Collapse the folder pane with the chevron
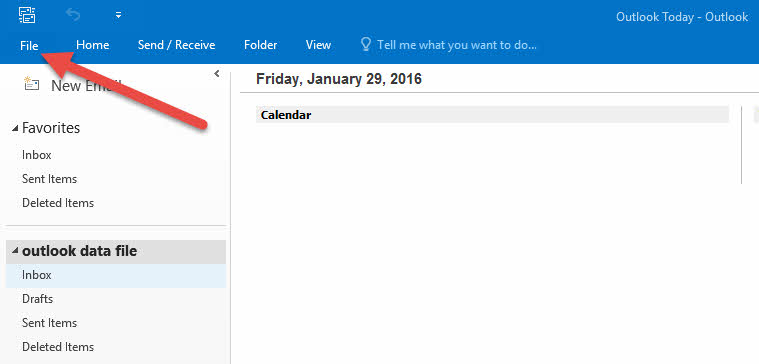 point(216,74)
